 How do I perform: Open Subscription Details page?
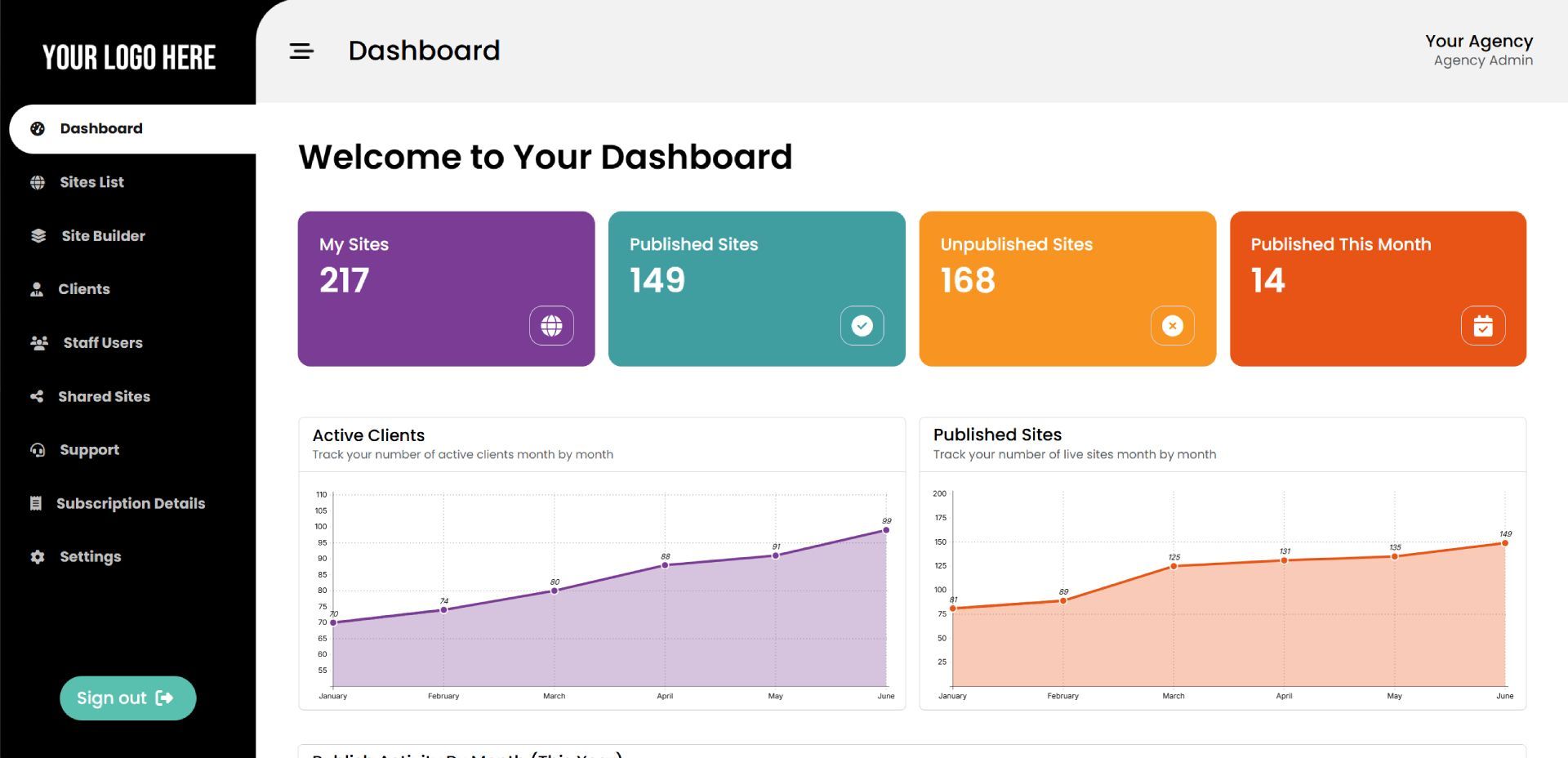pos(130,504)
